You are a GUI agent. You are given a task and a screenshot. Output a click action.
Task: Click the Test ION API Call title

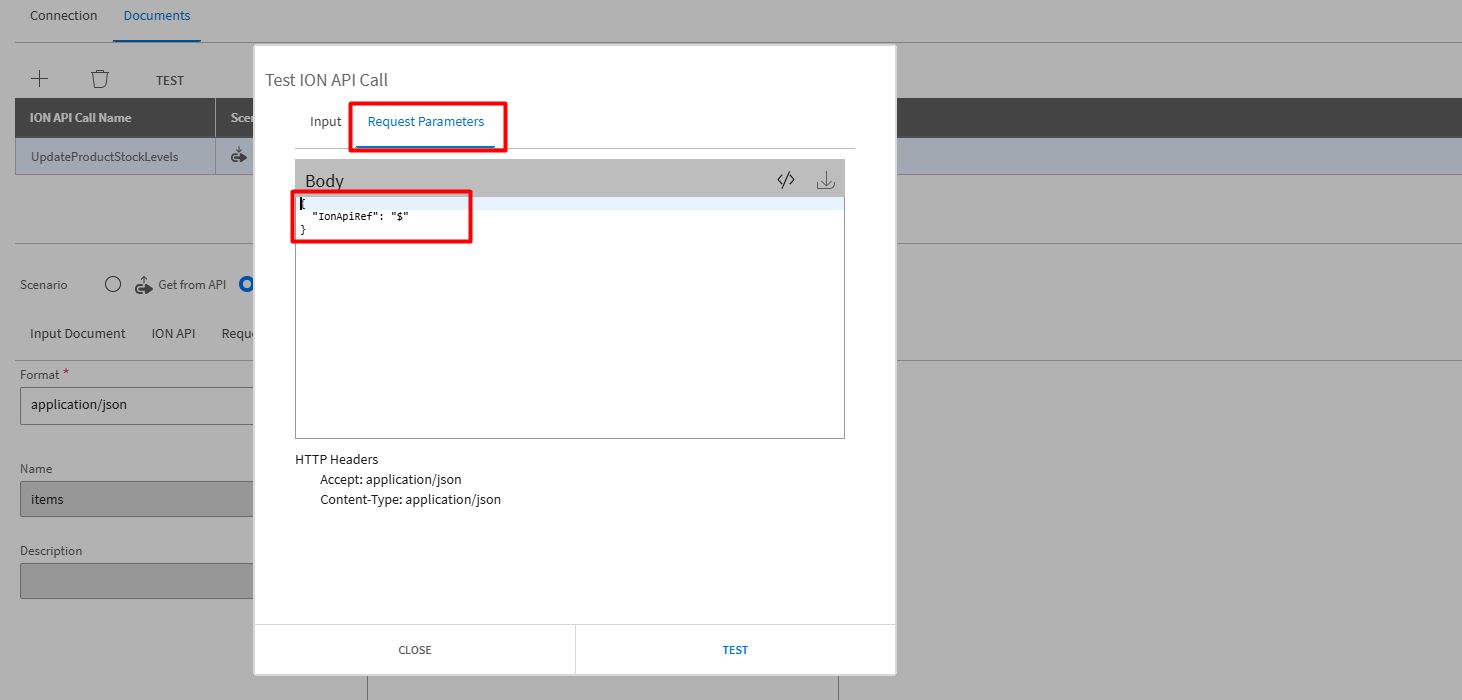click(x=326, y=80)
